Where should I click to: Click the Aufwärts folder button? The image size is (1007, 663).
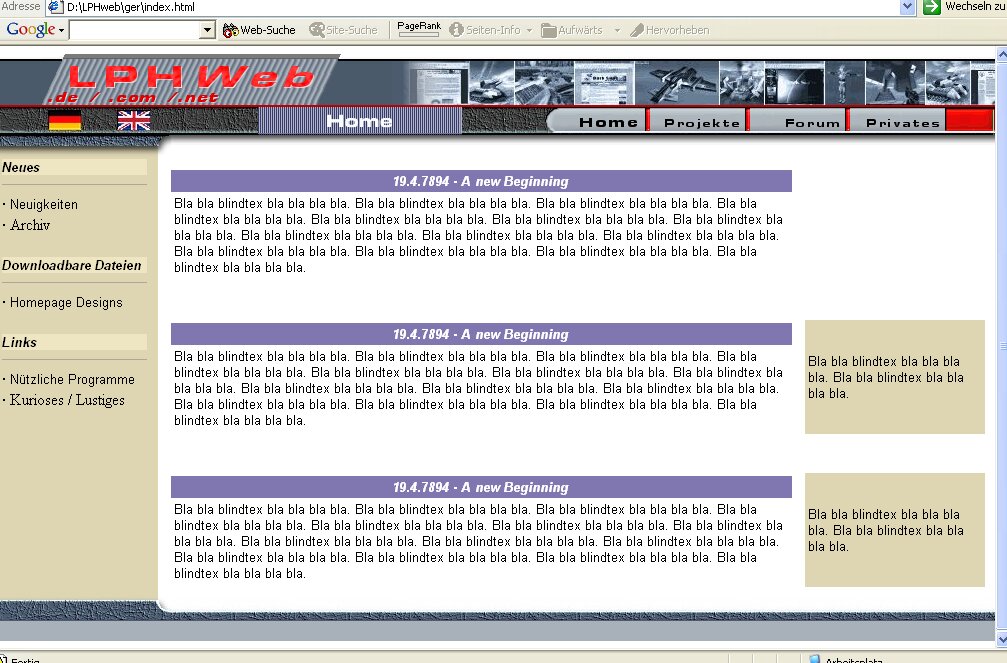(x=572, y=30)
